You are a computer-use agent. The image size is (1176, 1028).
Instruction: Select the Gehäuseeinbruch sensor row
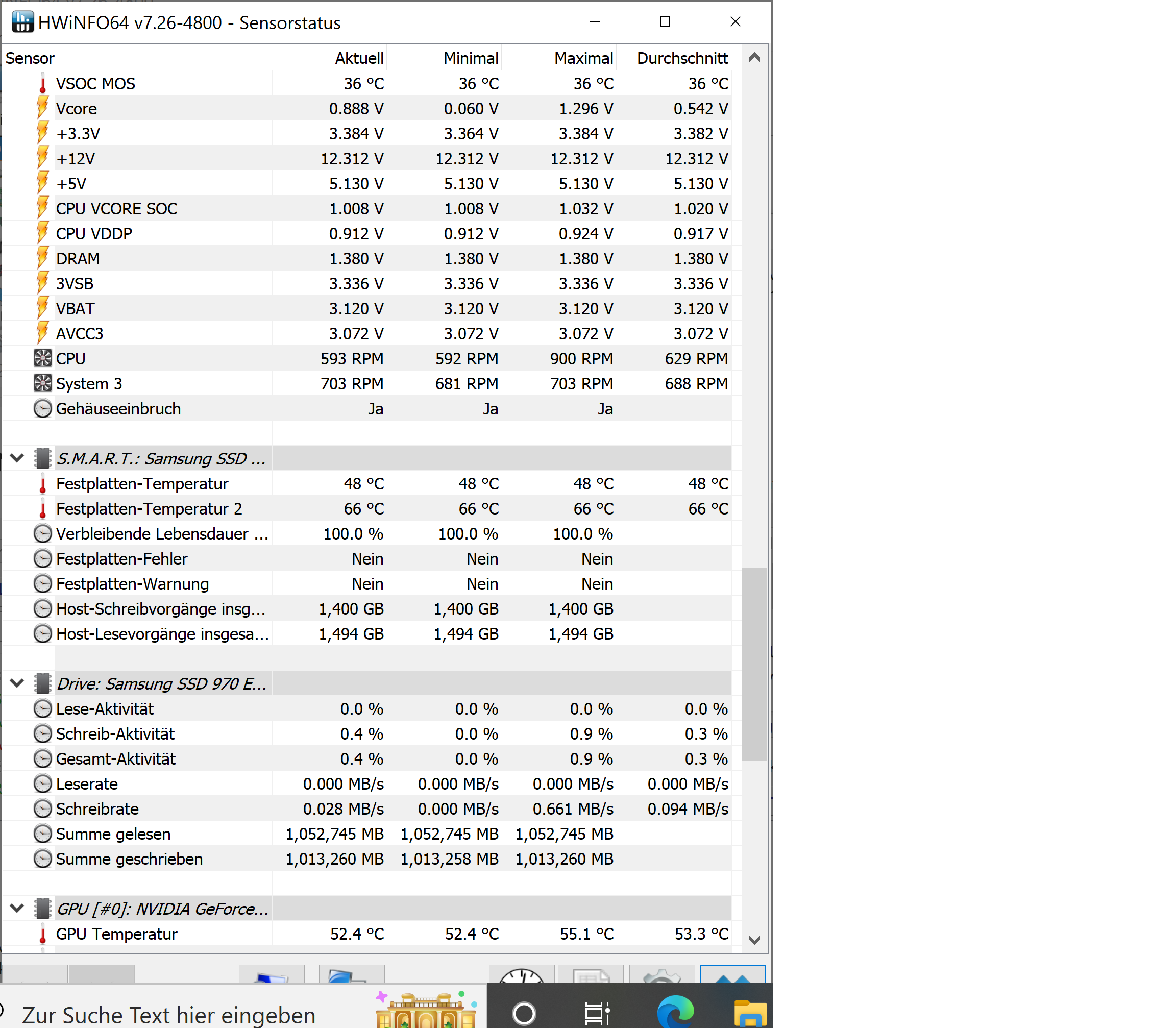(x=118, y=409)
